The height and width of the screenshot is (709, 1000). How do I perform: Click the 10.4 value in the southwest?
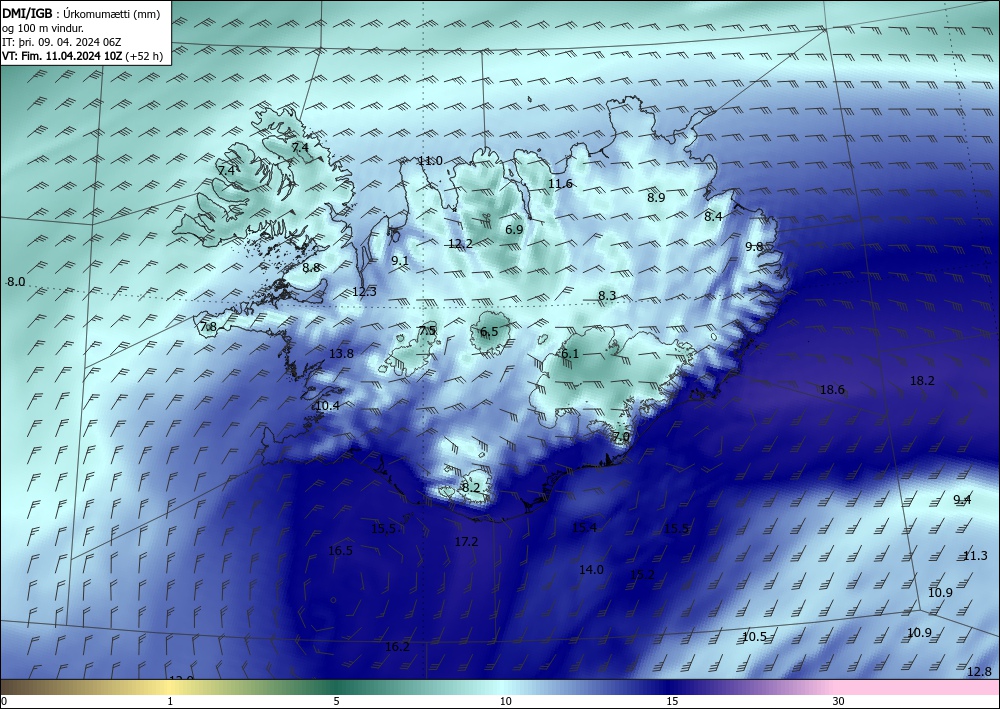coord(327,406)
